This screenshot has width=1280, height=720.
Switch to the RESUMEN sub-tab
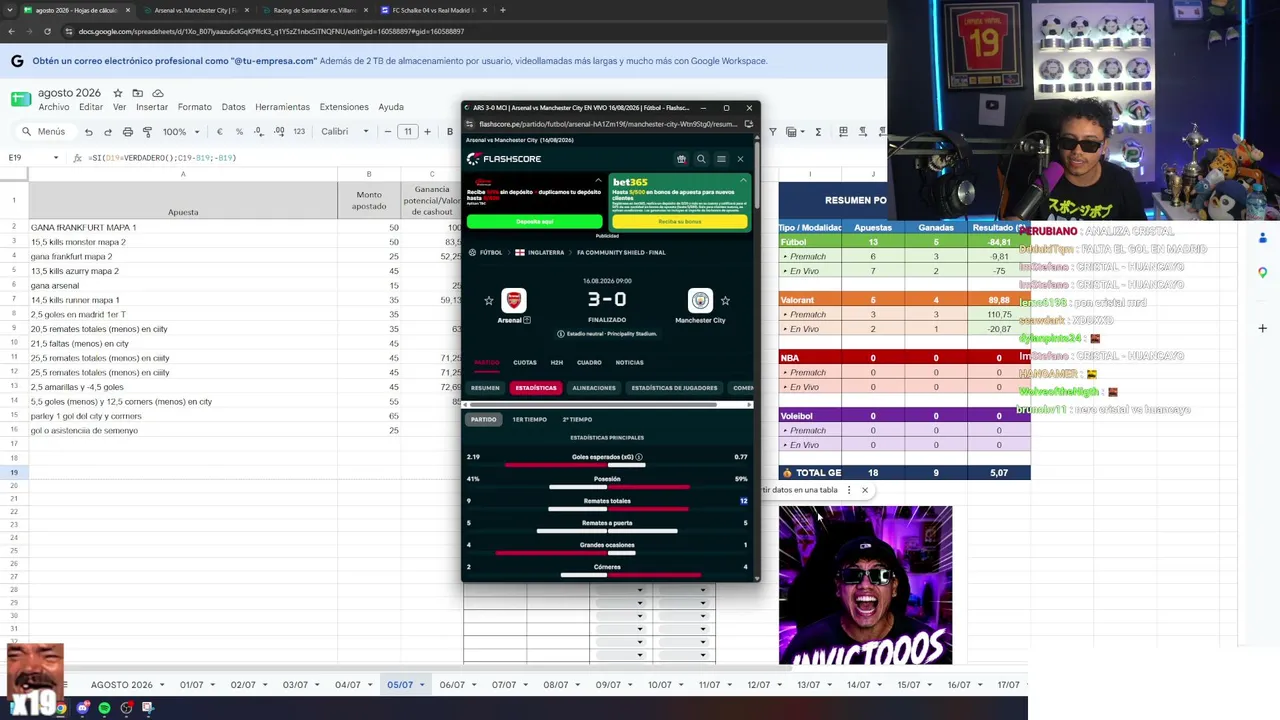click(x=485, y=388)
